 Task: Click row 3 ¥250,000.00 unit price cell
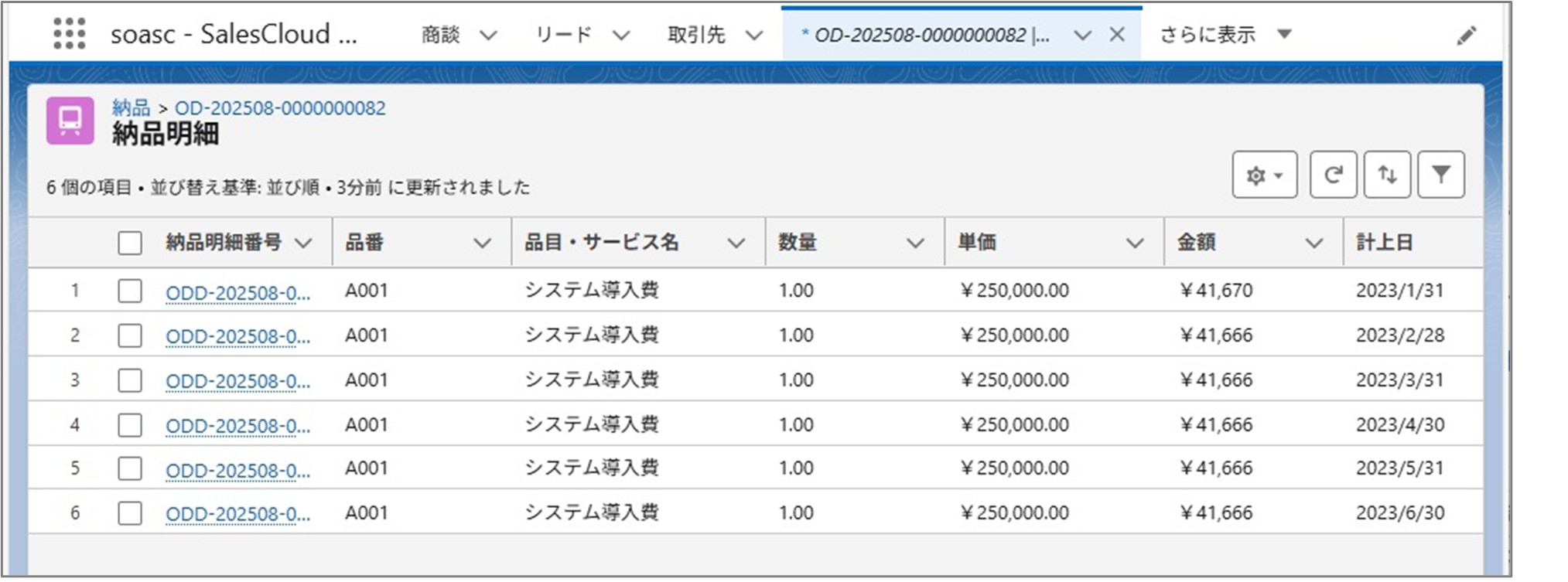(x=1015, y=380)
